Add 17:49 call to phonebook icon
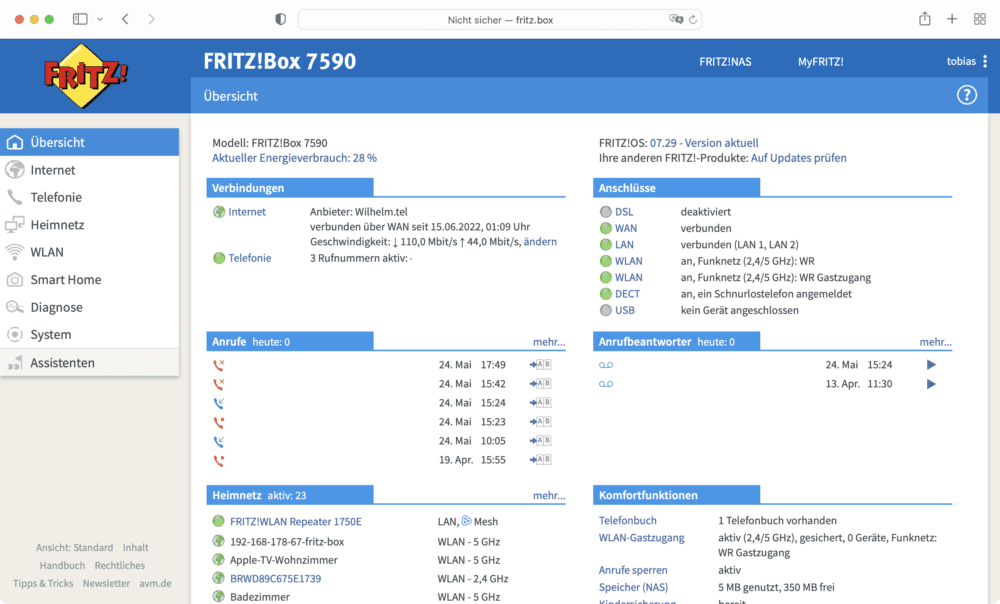The height and width of the screenshot is (604, 1000). click(540, 365)
